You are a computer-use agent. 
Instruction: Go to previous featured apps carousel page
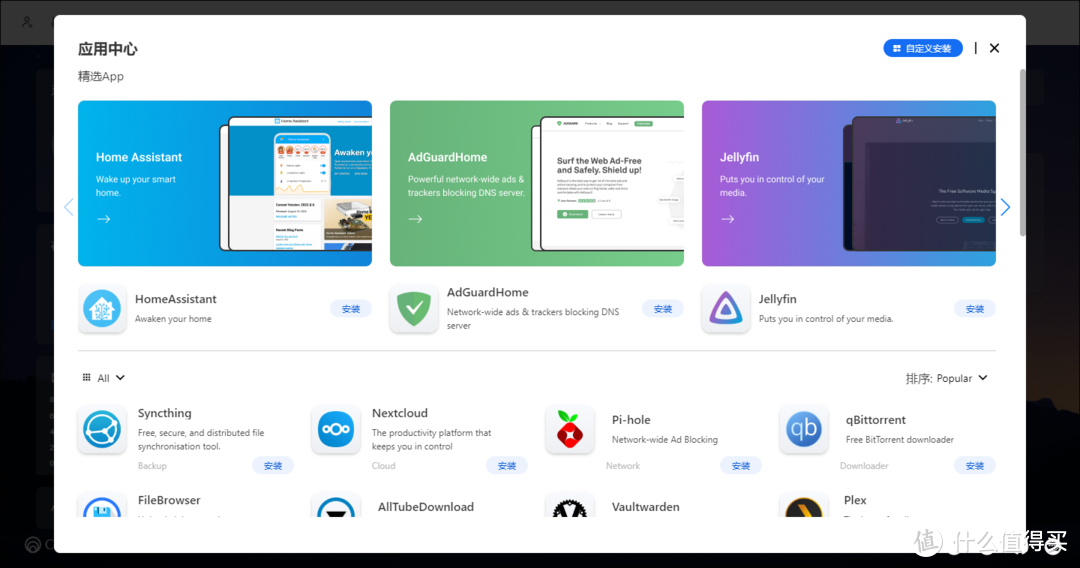68,207
